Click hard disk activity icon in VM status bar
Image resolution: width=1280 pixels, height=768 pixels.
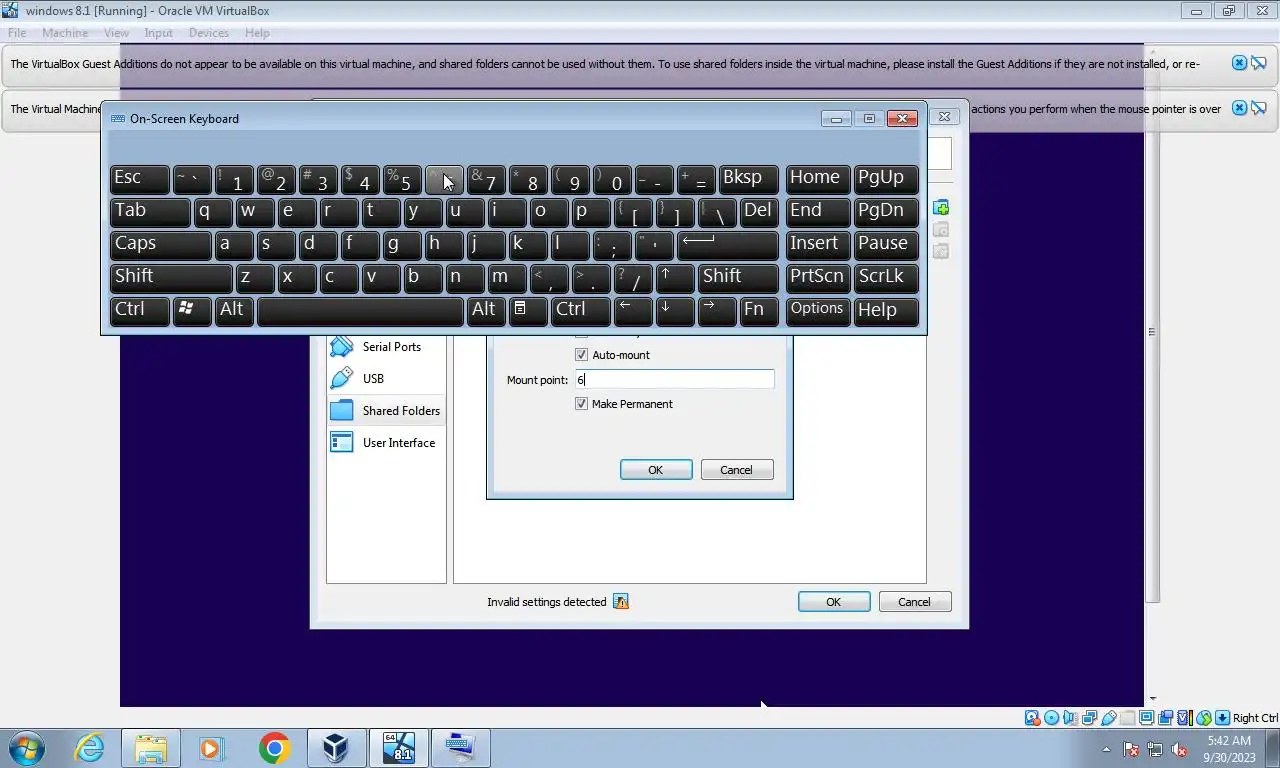[1032, 718]
